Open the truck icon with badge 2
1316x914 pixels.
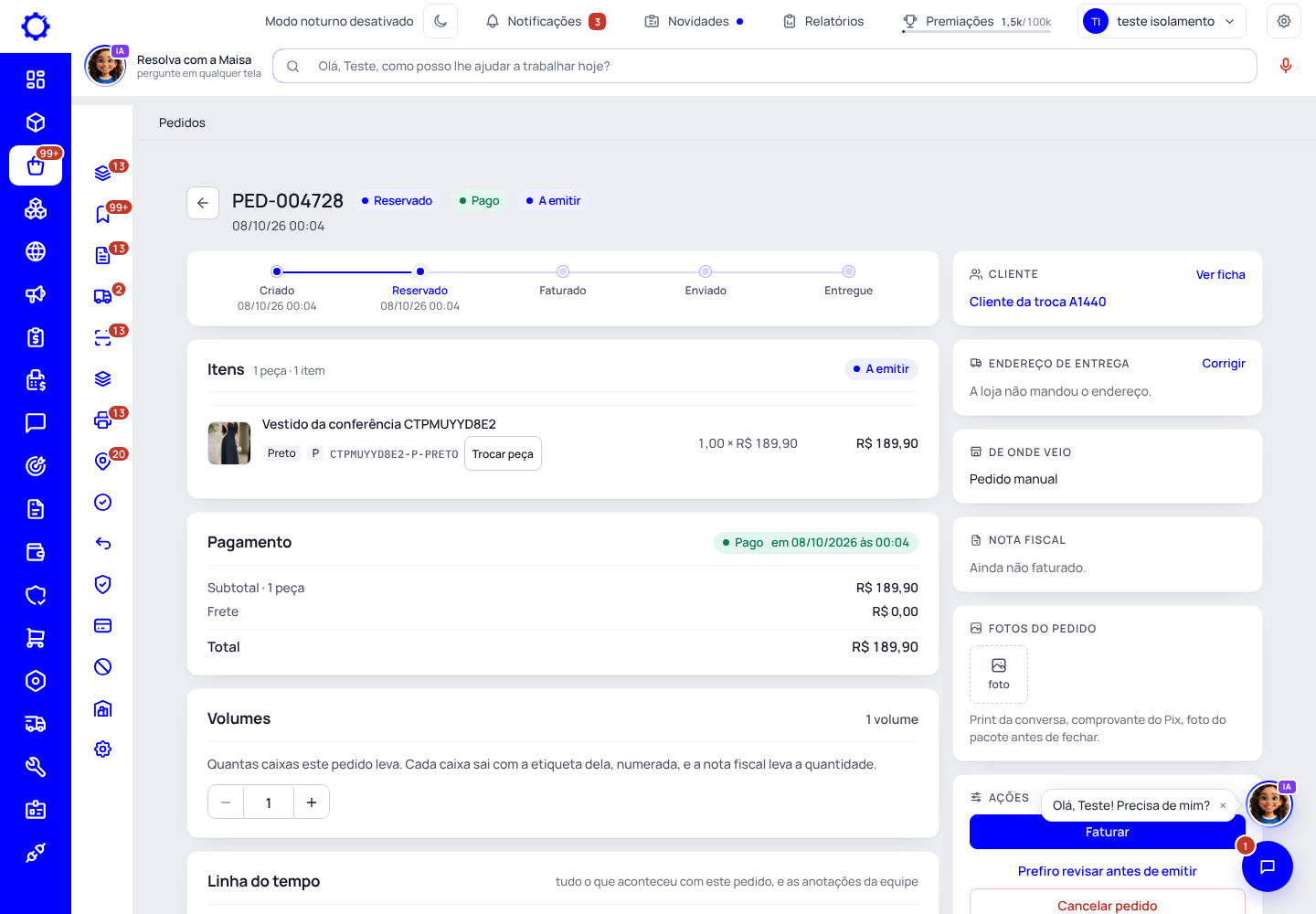pyautogui.click(x=103, y=296)
